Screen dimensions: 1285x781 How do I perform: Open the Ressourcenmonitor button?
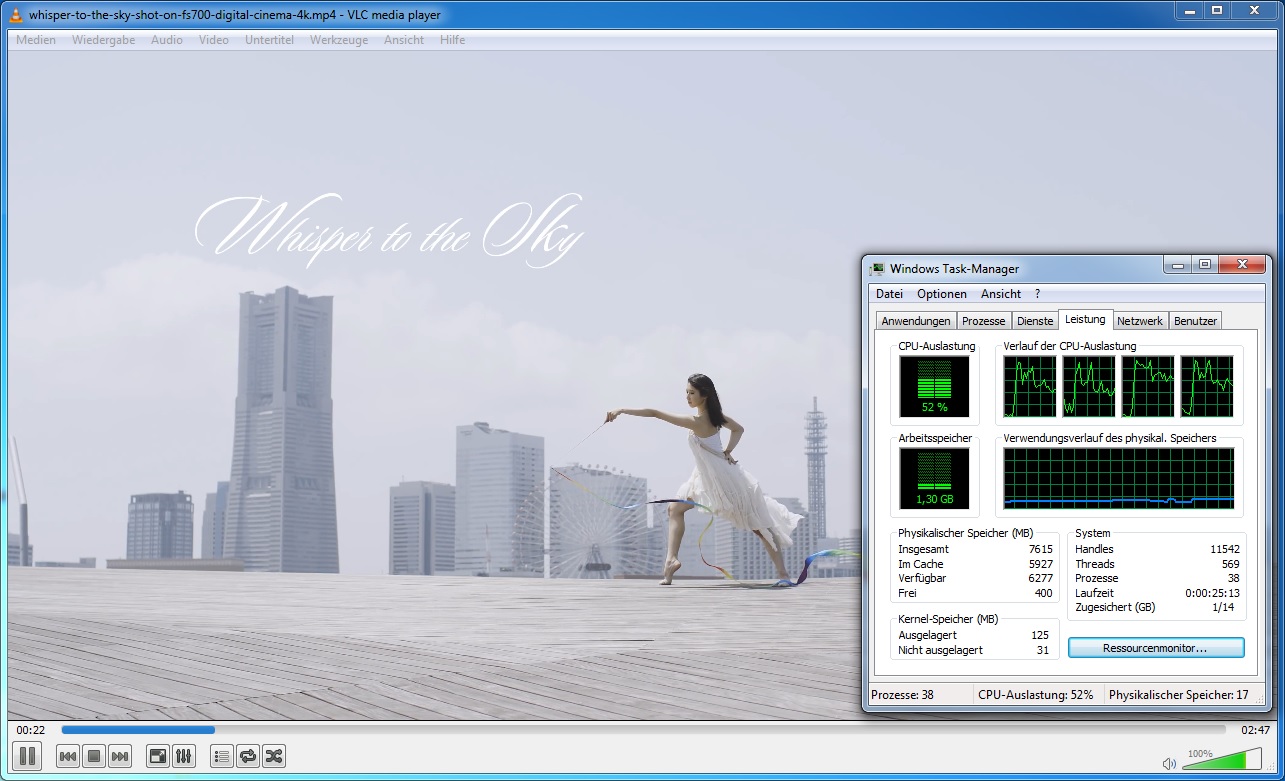1156,648
